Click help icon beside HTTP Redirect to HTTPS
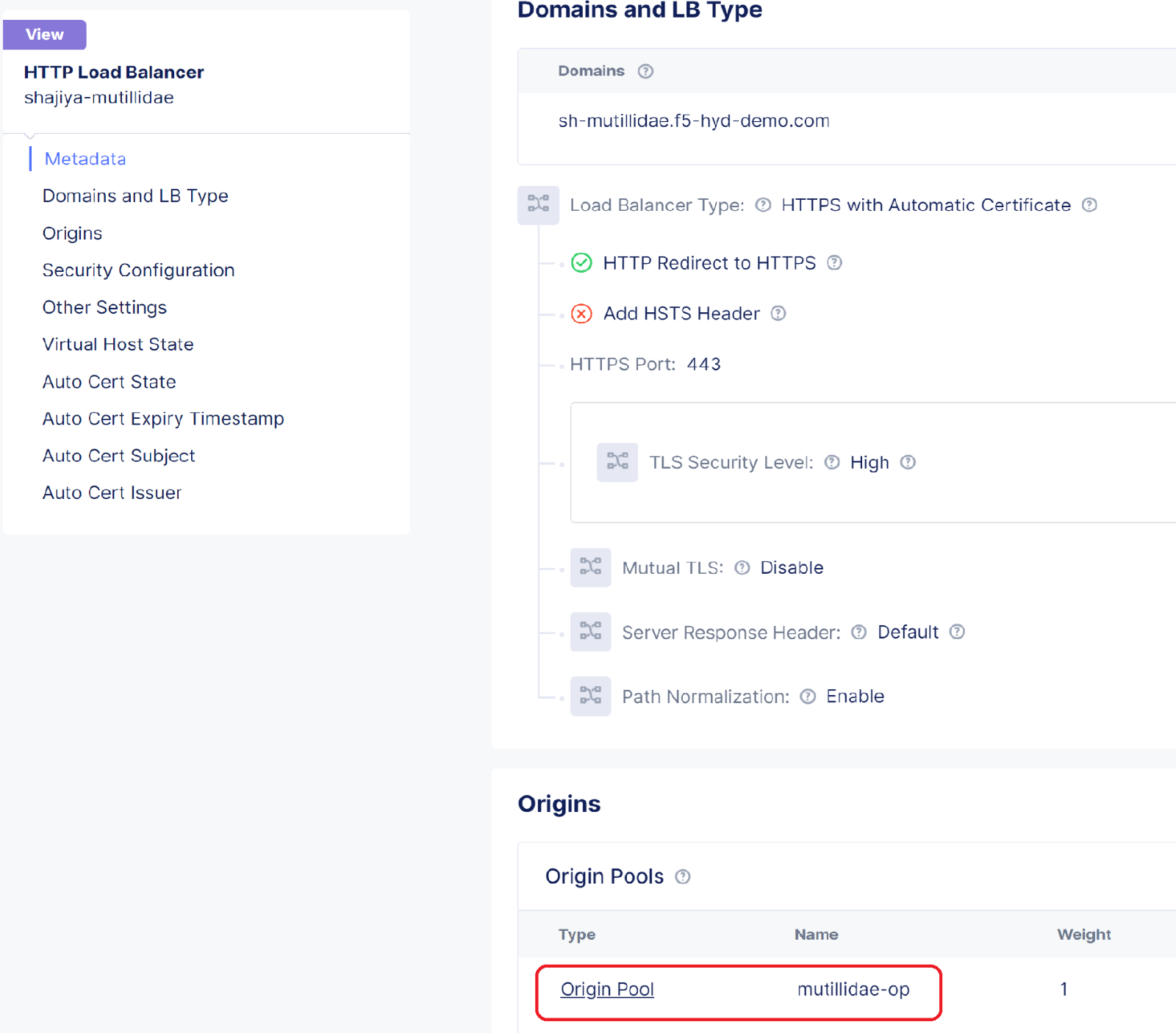Screen dimensions: 1176x1033 (834, 263)
